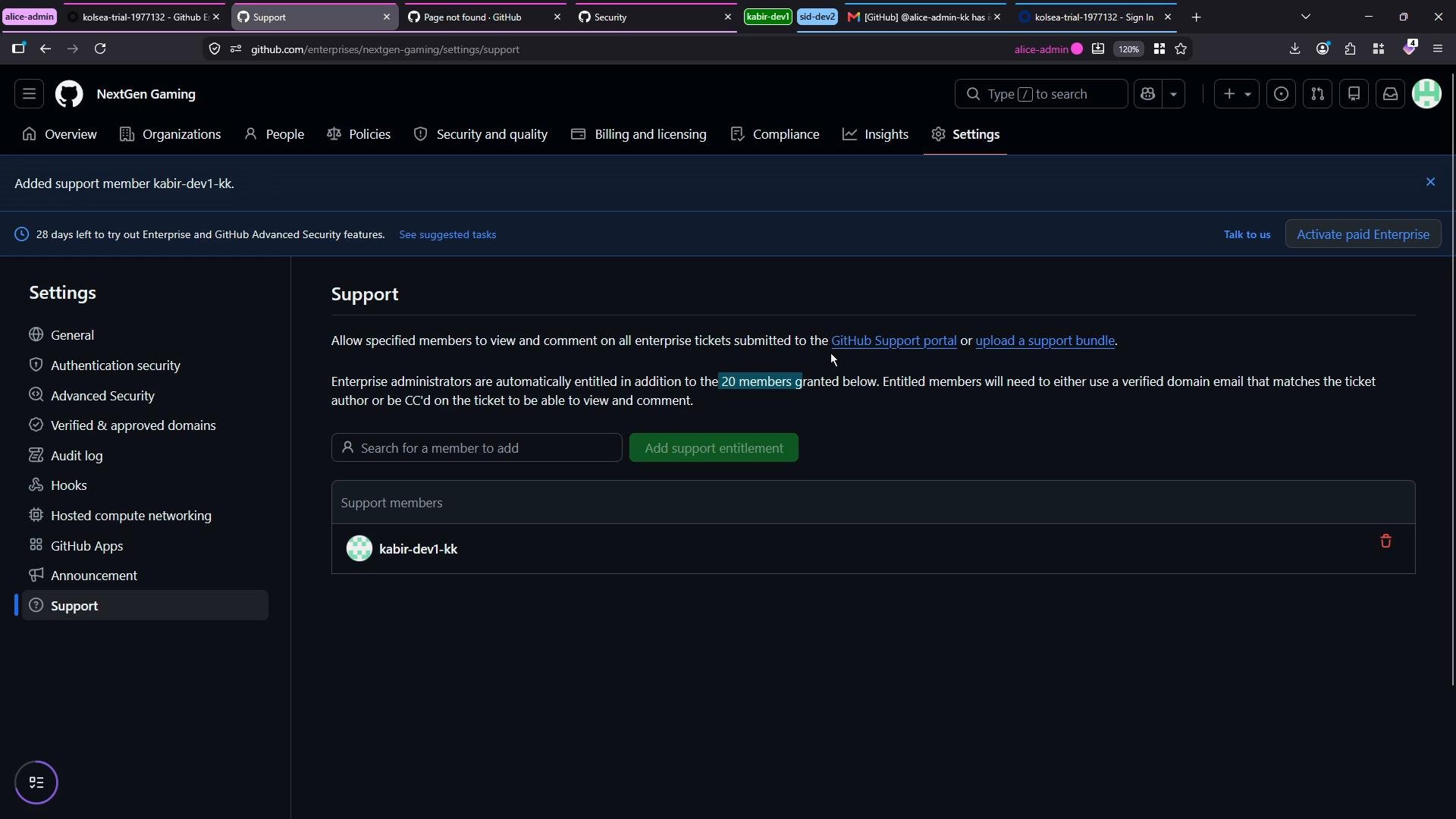Open Billing and licensing tab
The image size is (1456, 819).
coord(639,134)
